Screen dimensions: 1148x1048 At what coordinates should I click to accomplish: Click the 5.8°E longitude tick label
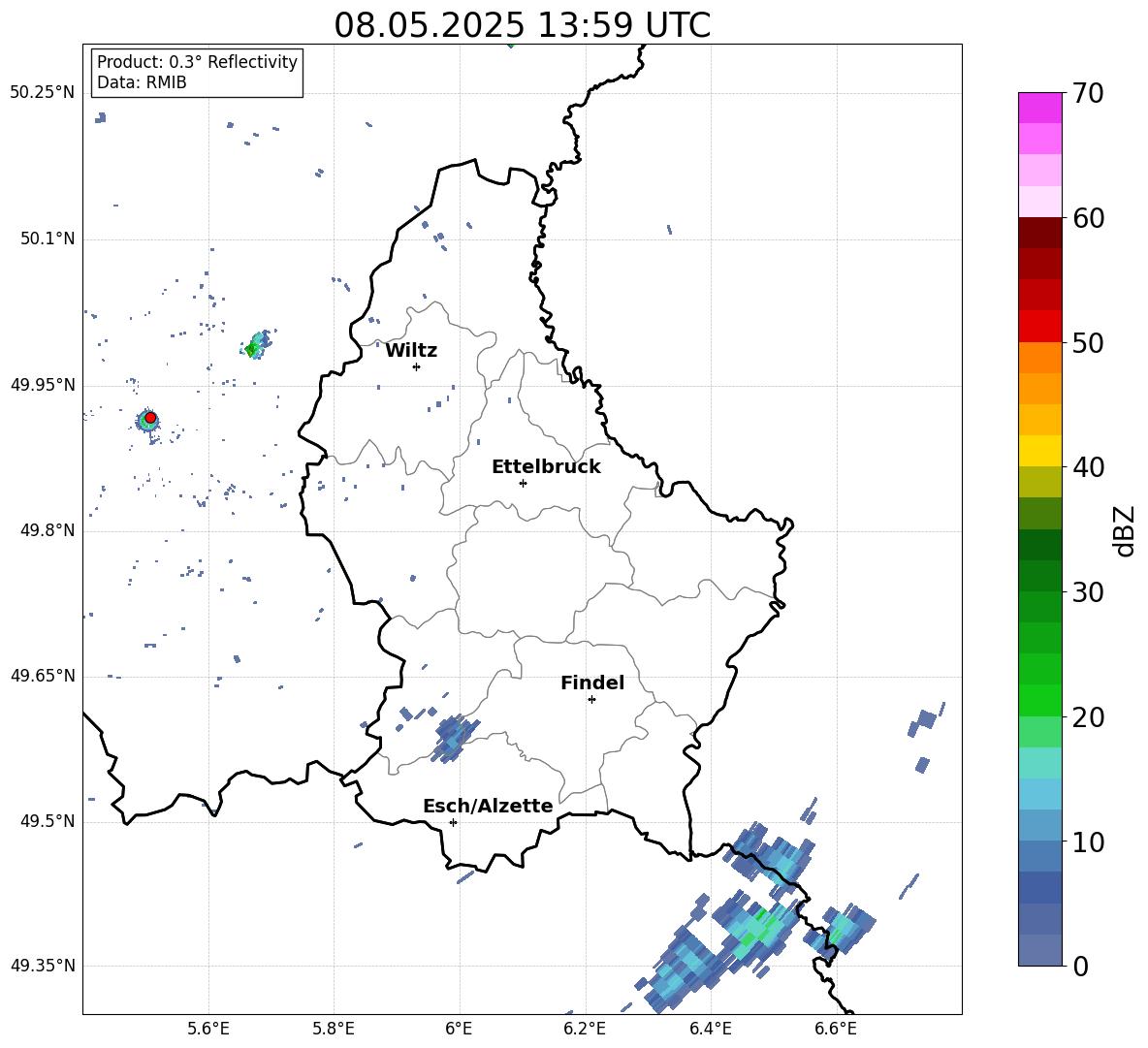coord(334,1029)
